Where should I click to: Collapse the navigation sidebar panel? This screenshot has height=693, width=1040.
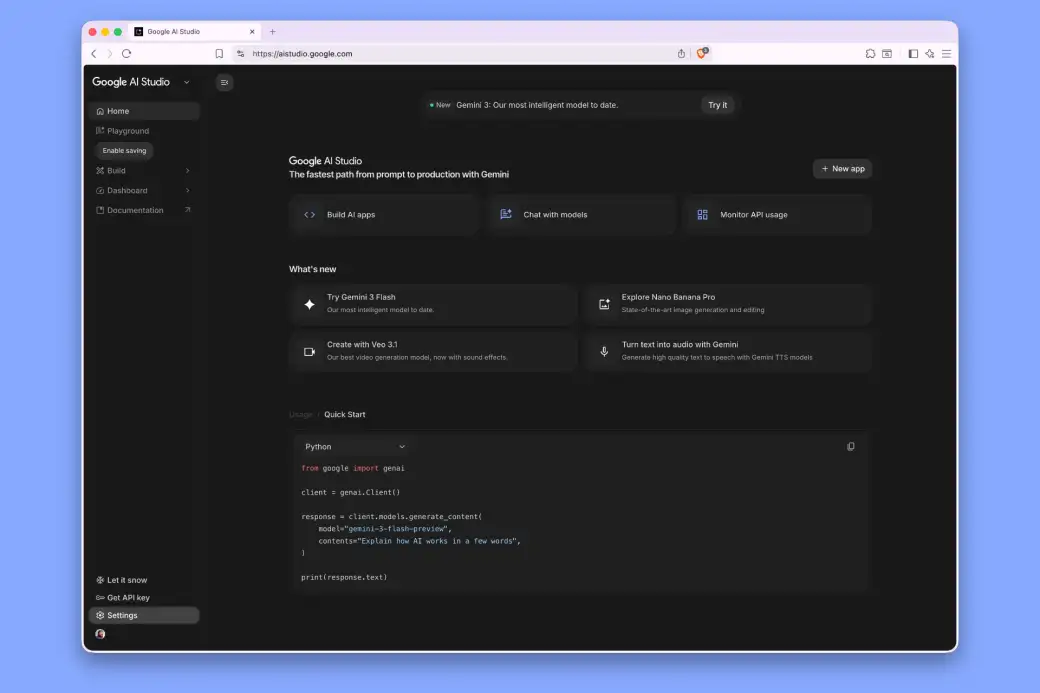(x=224, y=82)
